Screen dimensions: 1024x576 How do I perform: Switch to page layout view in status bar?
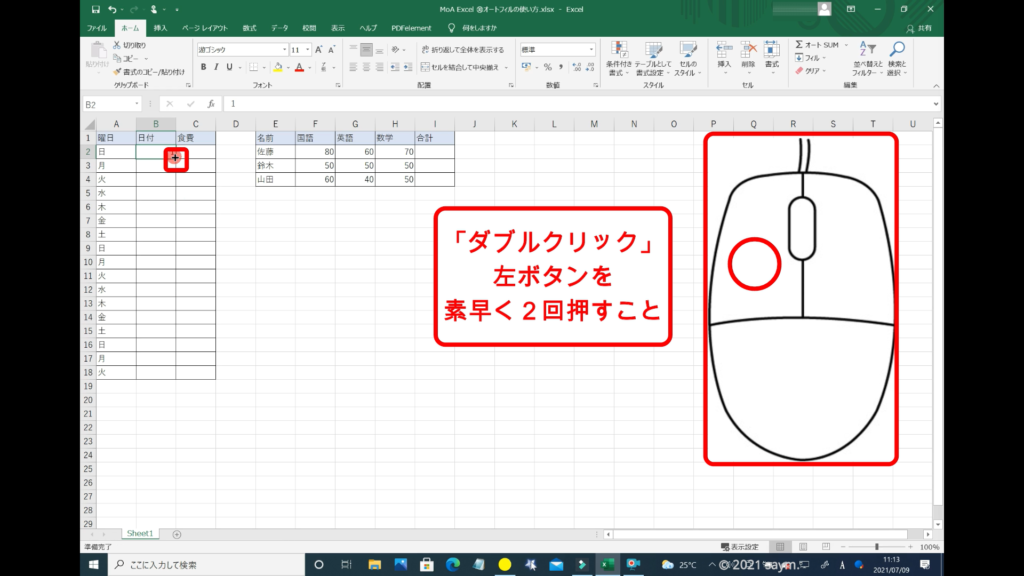[x=799, y=547]
